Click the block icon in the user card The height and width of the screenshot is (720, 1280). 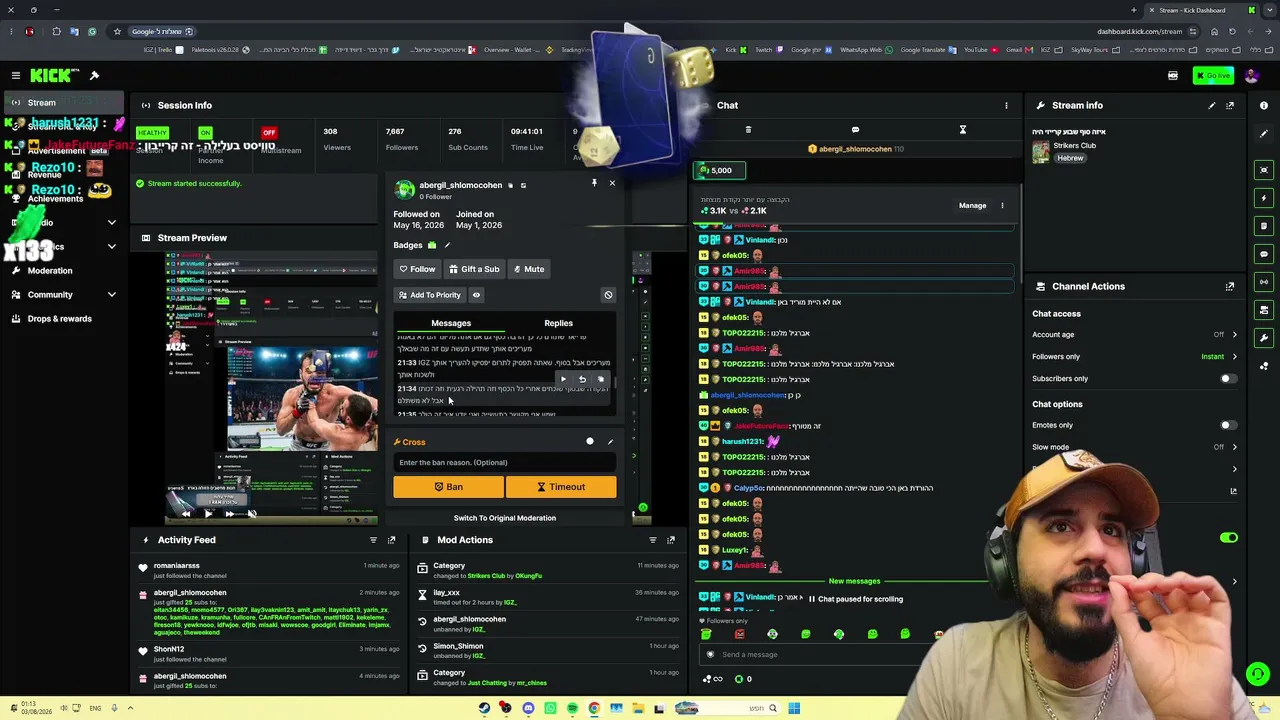608,295
